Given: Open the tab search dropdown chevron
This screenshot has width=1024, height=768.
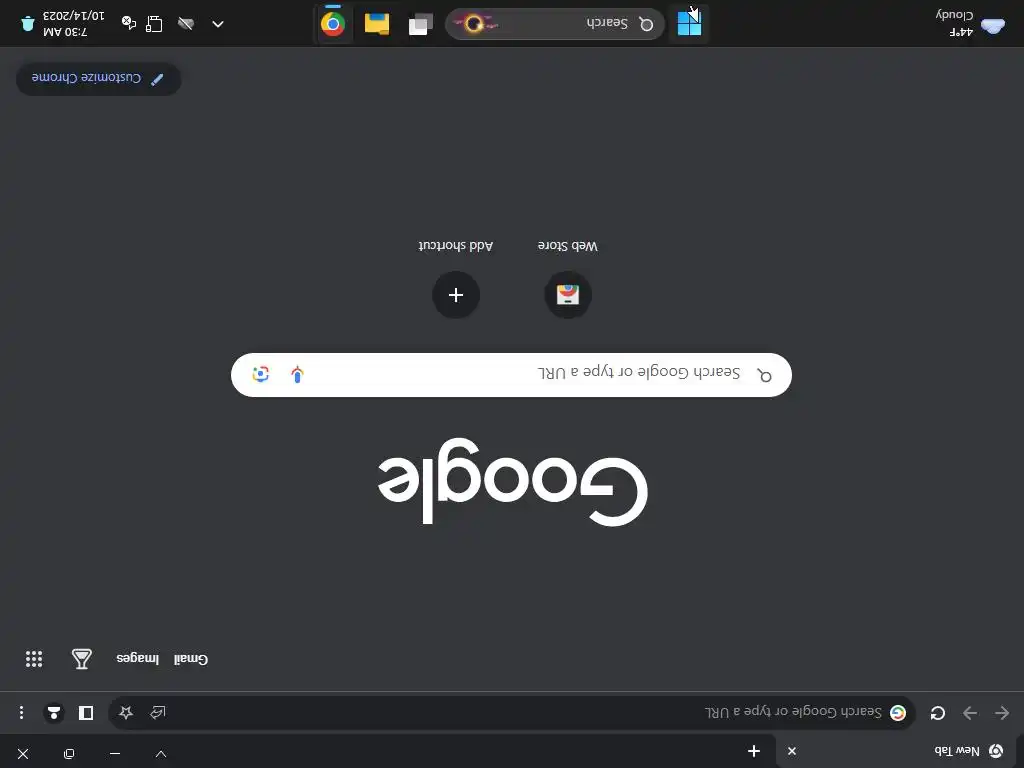Looking at the screenshot, I should (x=161, y=754).
